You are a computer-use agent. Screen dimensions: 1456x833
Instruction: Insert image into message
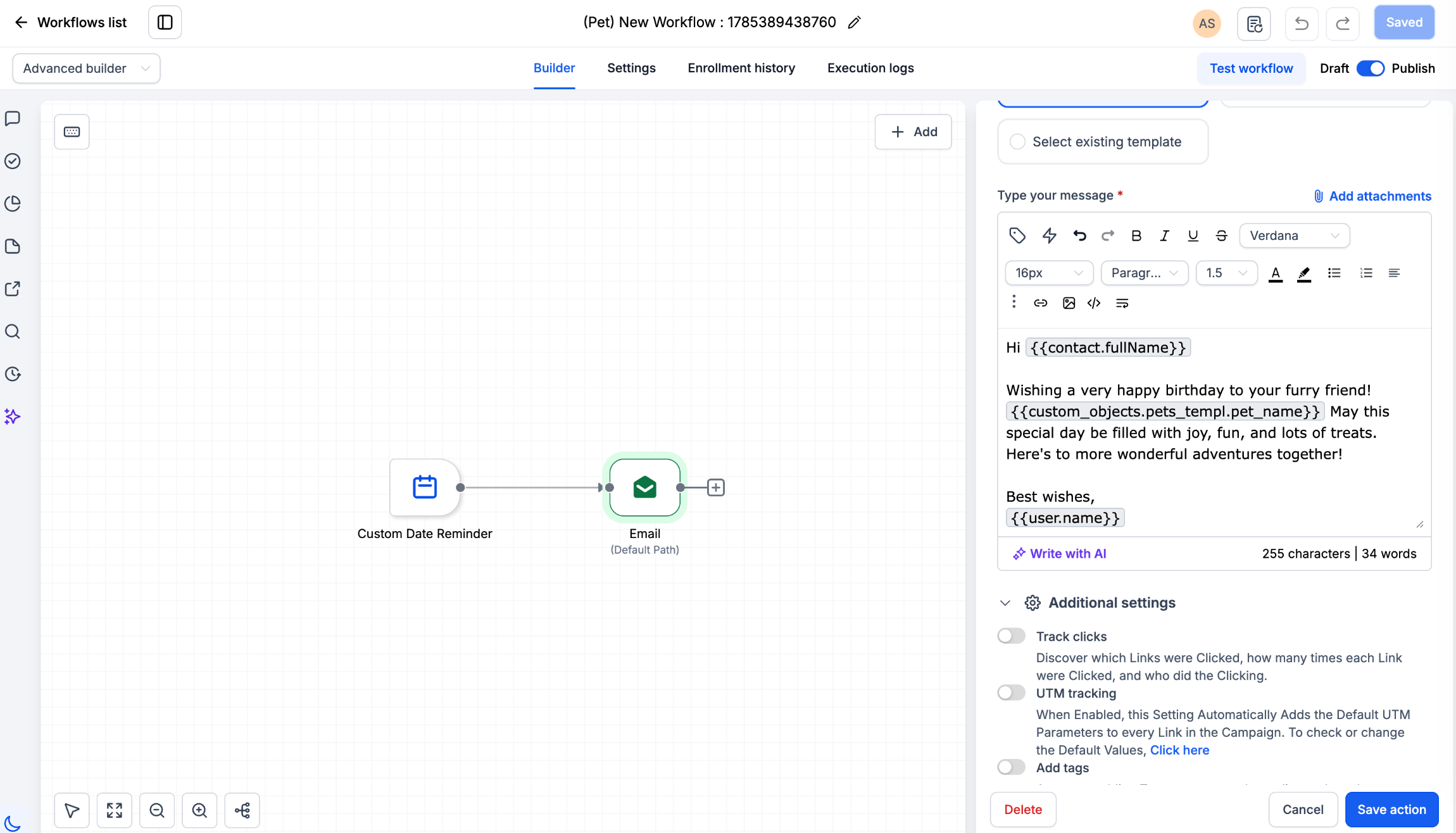tap(1069, 303)
